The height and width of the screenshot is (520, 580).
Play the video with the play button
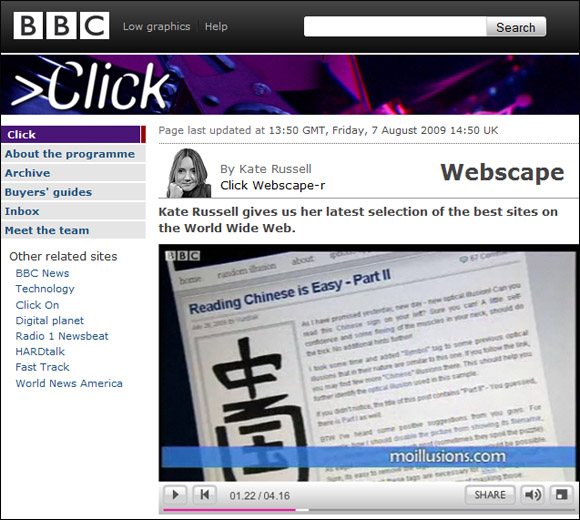(x=175, y=494)
